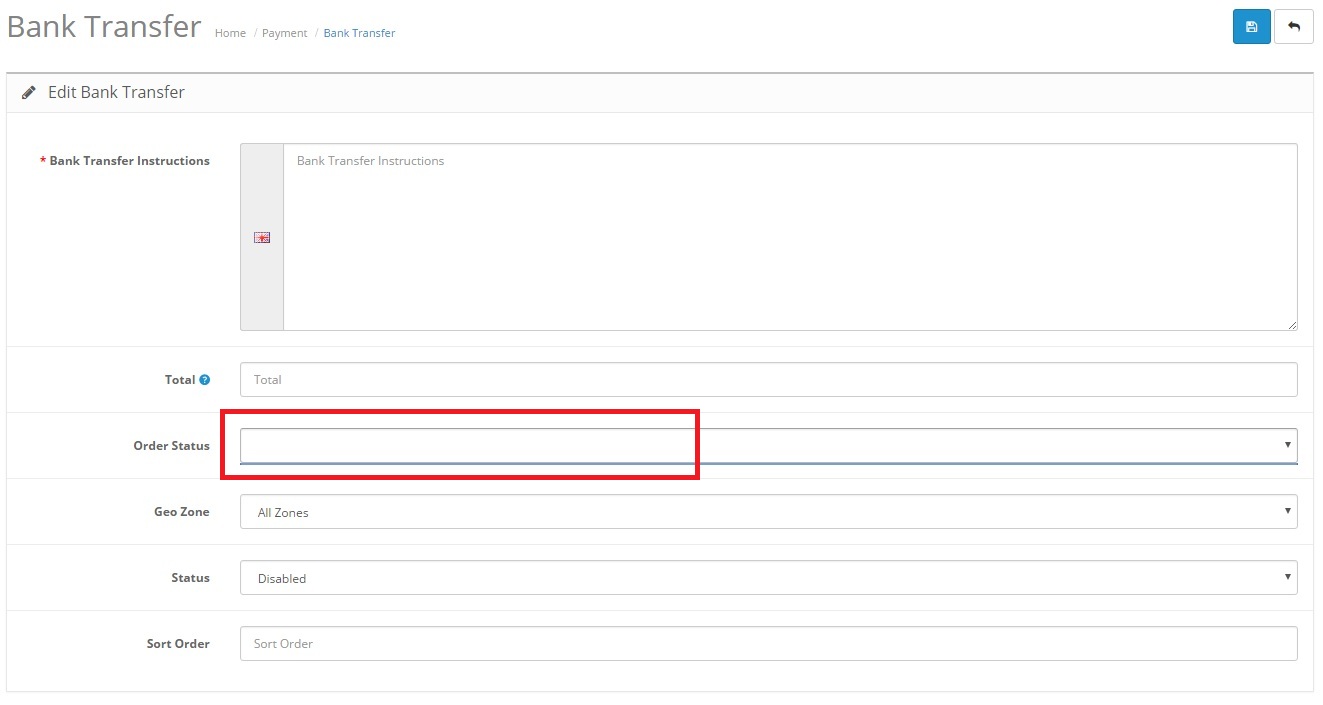This screenshot has height=705, width=1323.
Task: Click the blue Save floppy-disk button
Action: point(1251,27)
